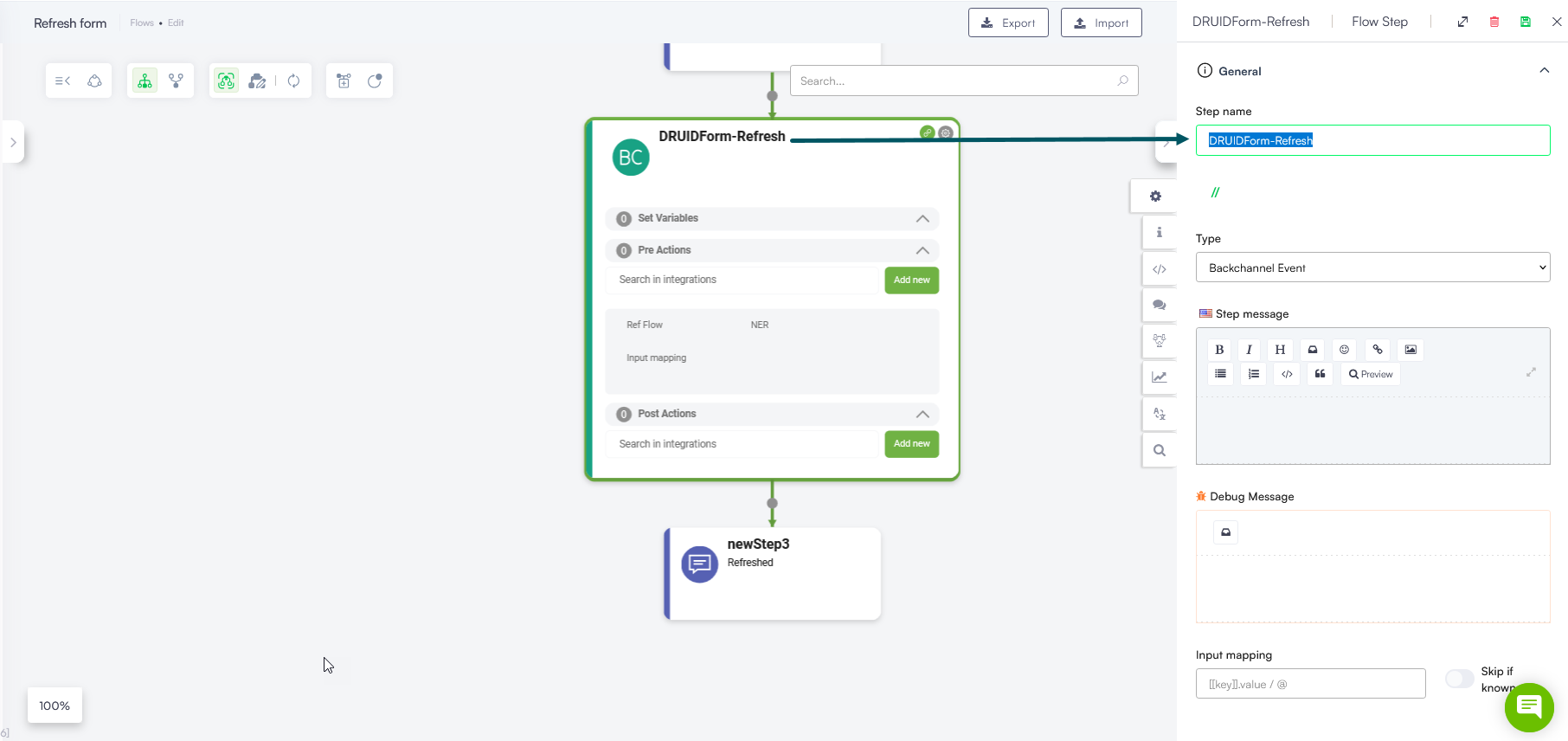
Task: Click the Bold formatting button
Action: [x=1219, y=350]
